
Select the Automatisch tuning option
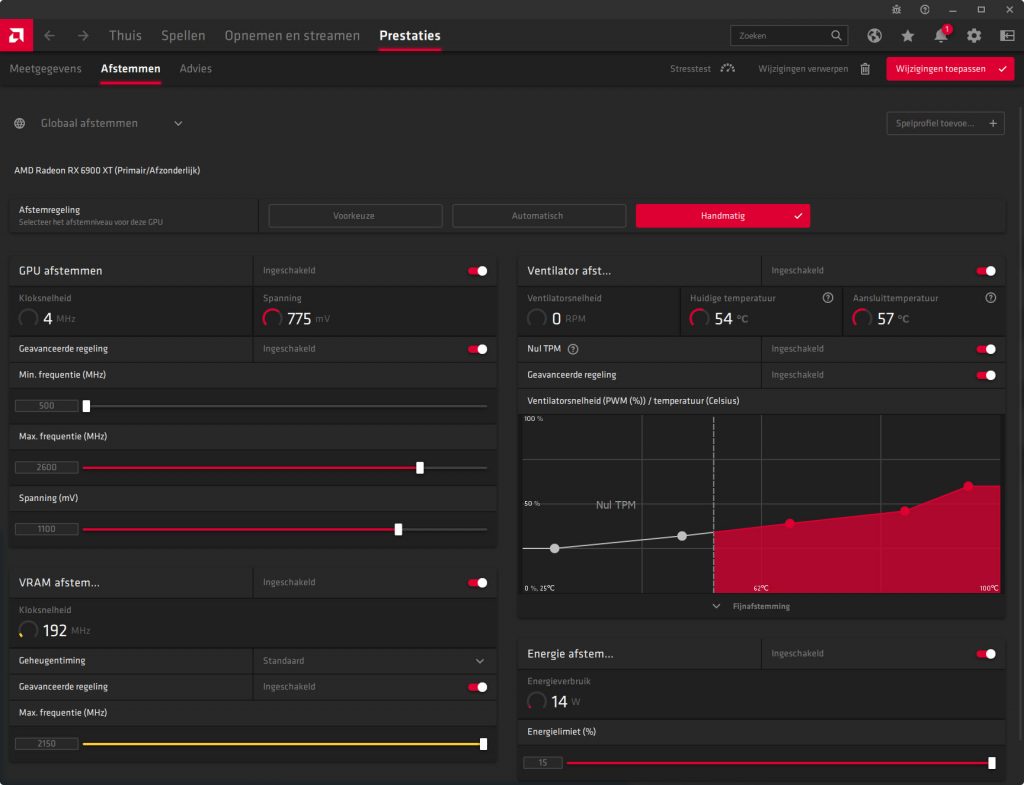pyautogui.click(x=539, y=216)
